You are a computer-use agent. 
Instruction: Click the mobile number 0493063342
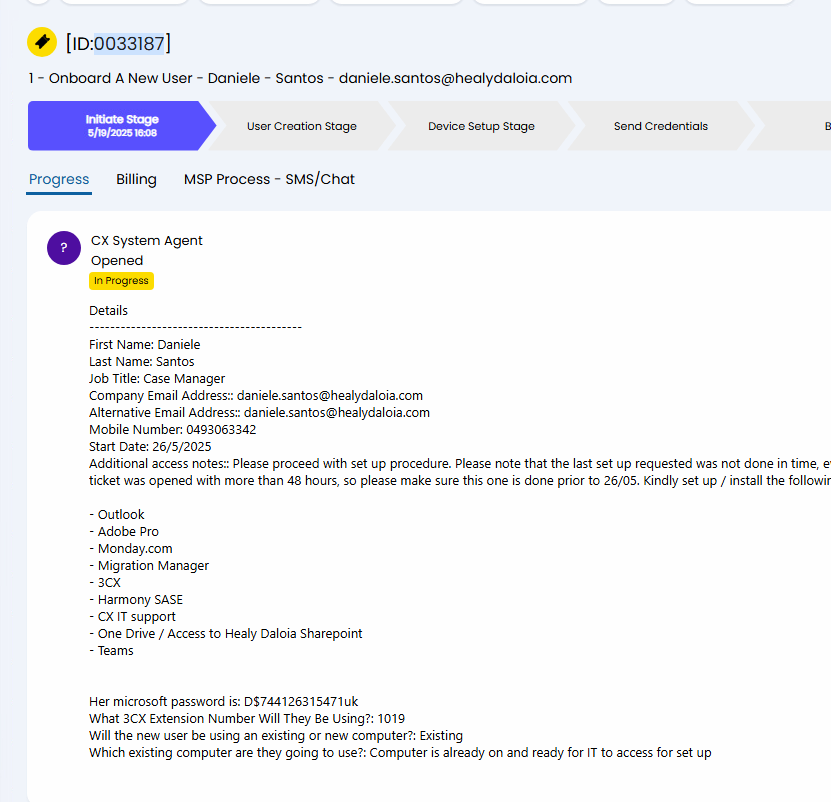(x=221, y=429)
